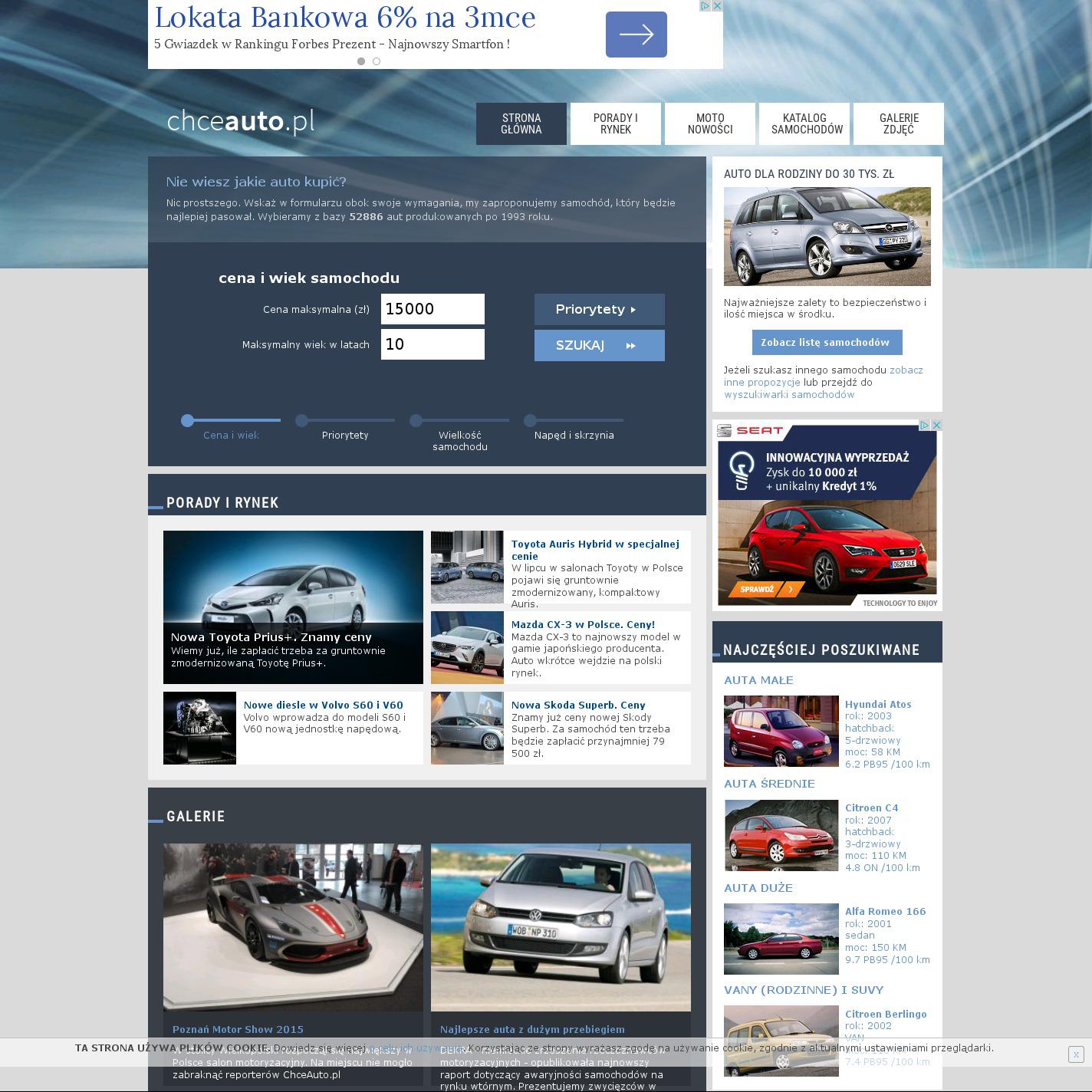The width and height of the screenshot is (1092, 1092).
Task: Select the first carousel dot in top ad
Action: (x=361, y=61)
